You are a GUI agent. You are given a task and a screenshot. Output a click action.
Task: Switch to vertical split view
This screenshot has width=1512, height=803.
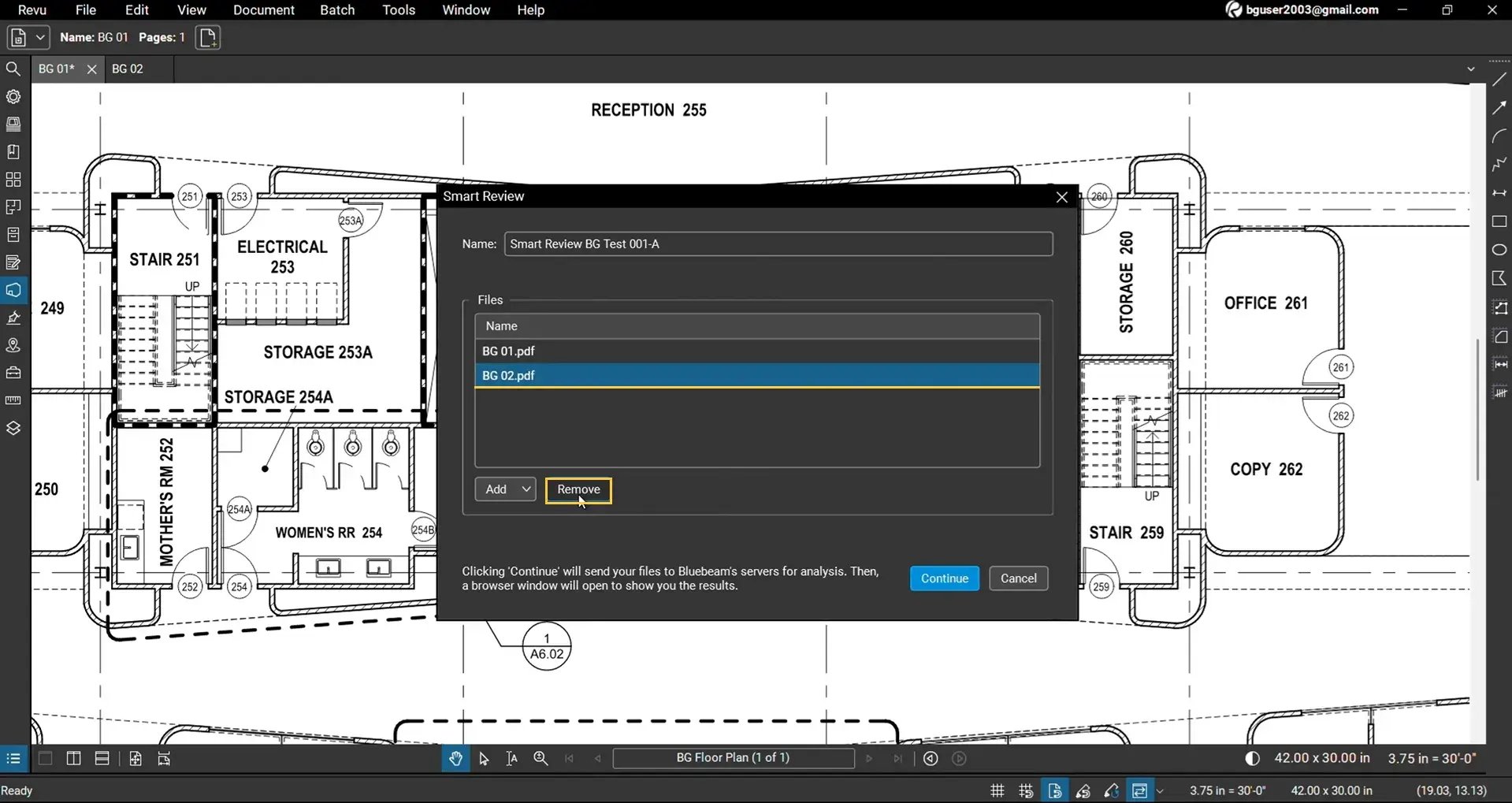(73, 758)
